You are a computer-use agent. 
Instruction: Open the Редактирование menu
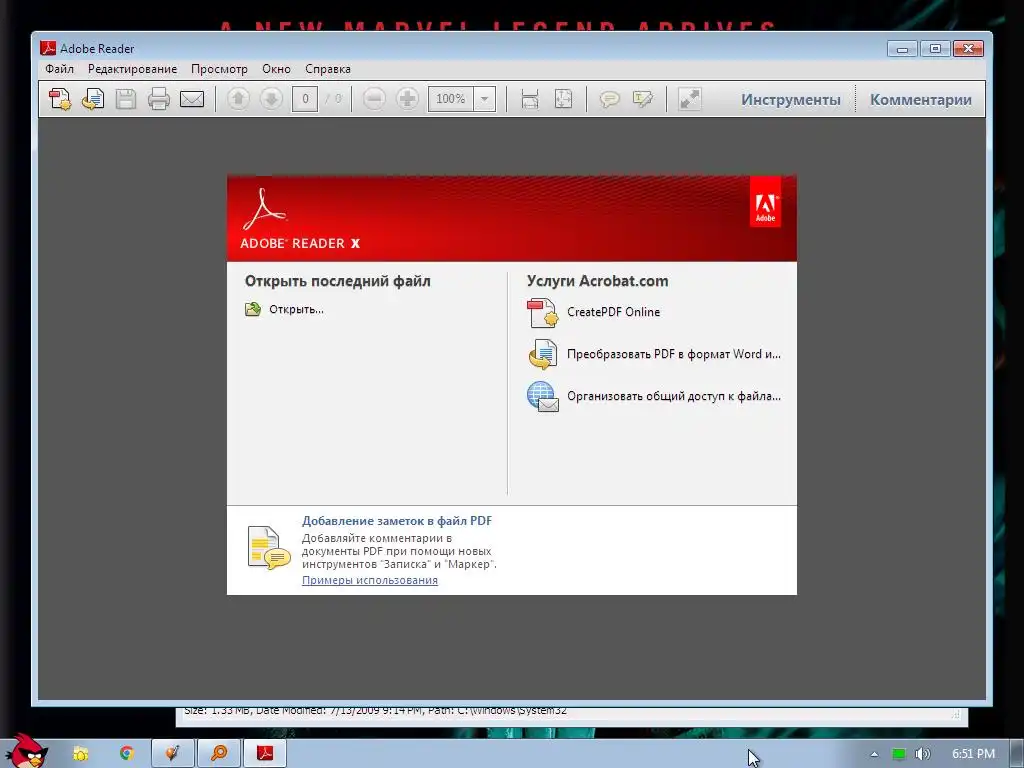[x=133, y=69]
